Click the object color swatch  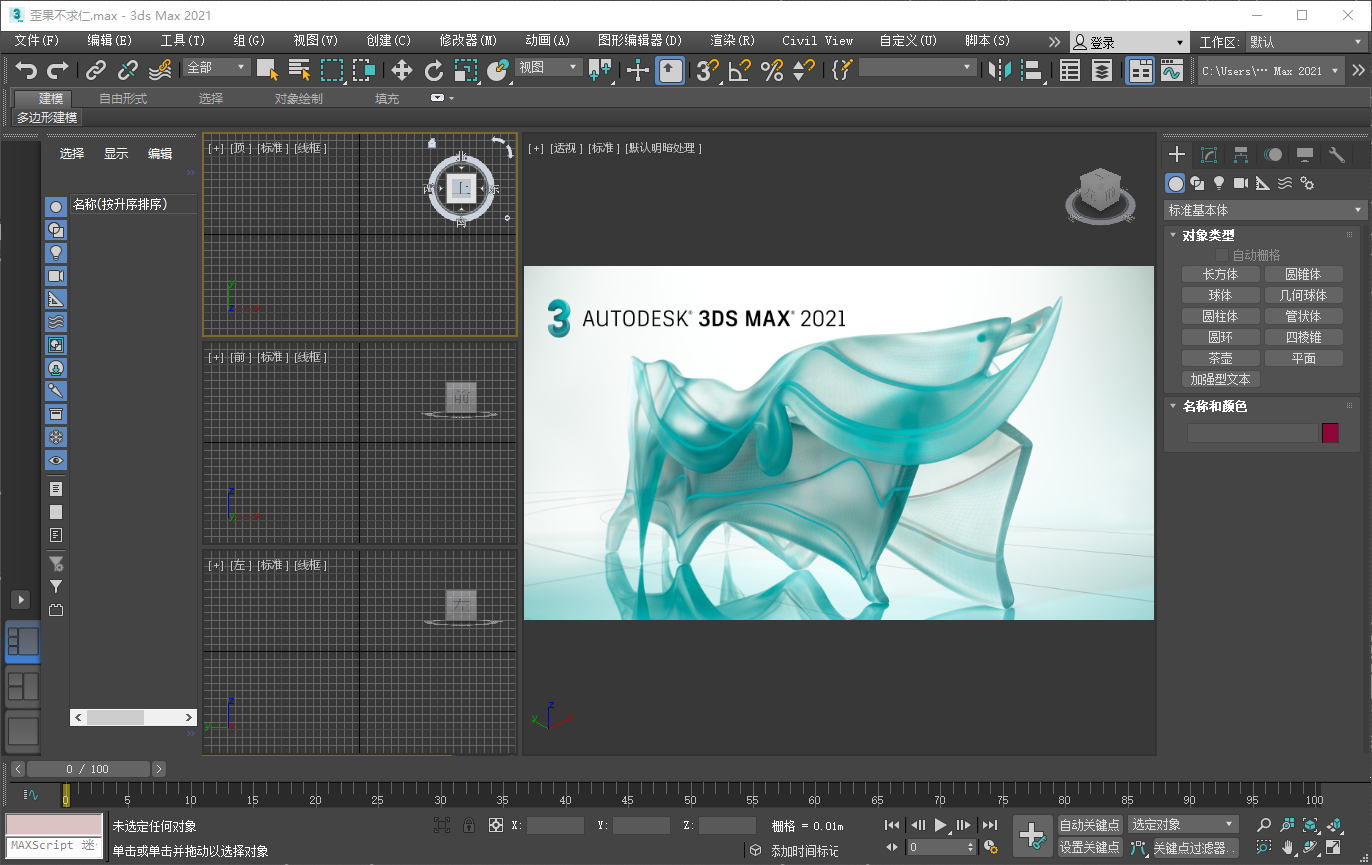click(x=1330, y=432)
